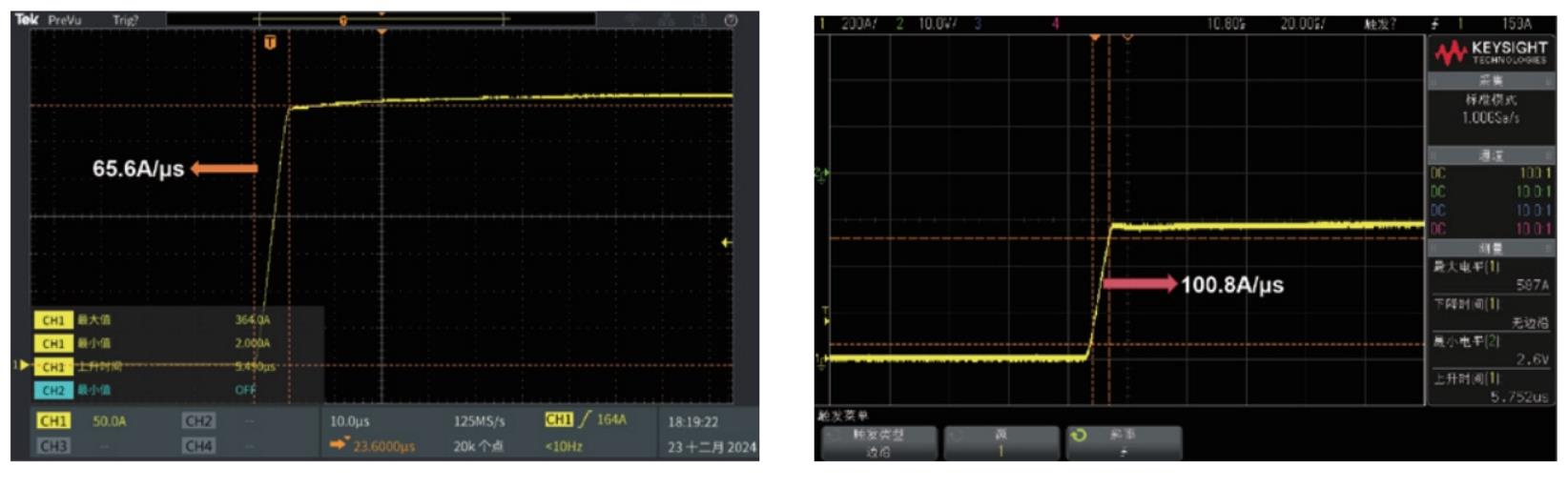The width and height of the screenshot is (1568, 488).
Task: Toggle the CH3 channel badge in Tek bottom bar
Action: click(53, 445)
